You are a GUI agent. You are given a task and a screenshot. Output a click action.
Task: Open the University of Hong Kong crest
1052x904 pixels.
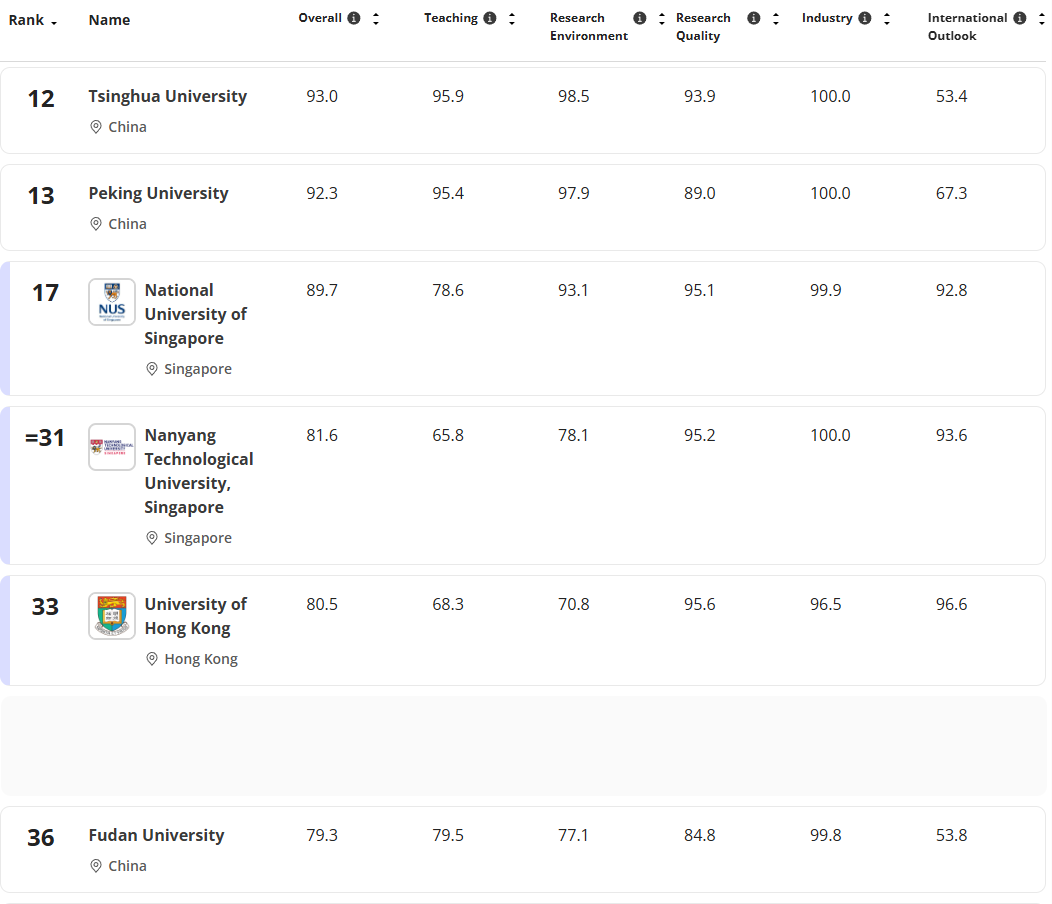pyautogui.click(x=112, y=616)
